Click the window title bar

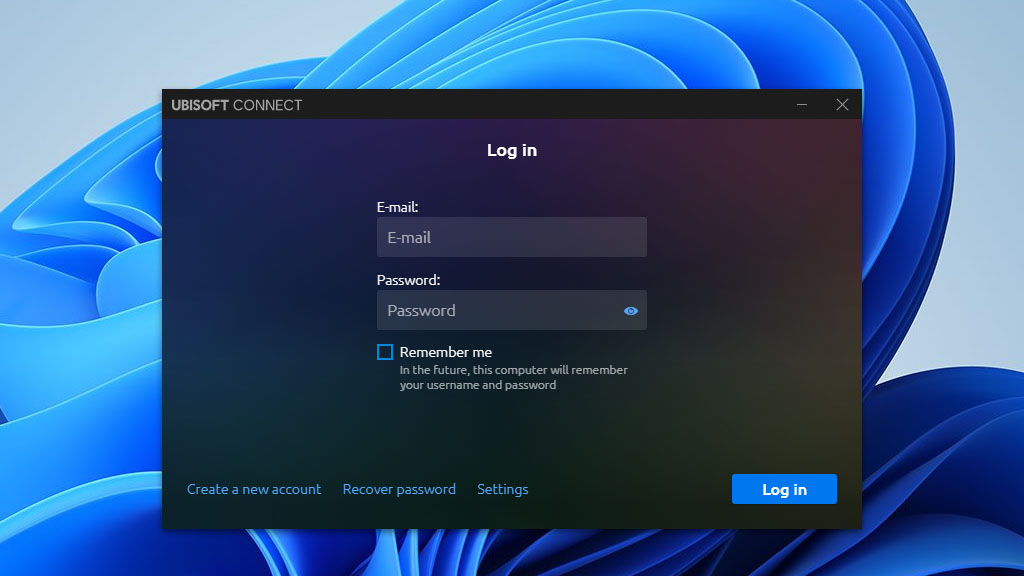[550, 104]
